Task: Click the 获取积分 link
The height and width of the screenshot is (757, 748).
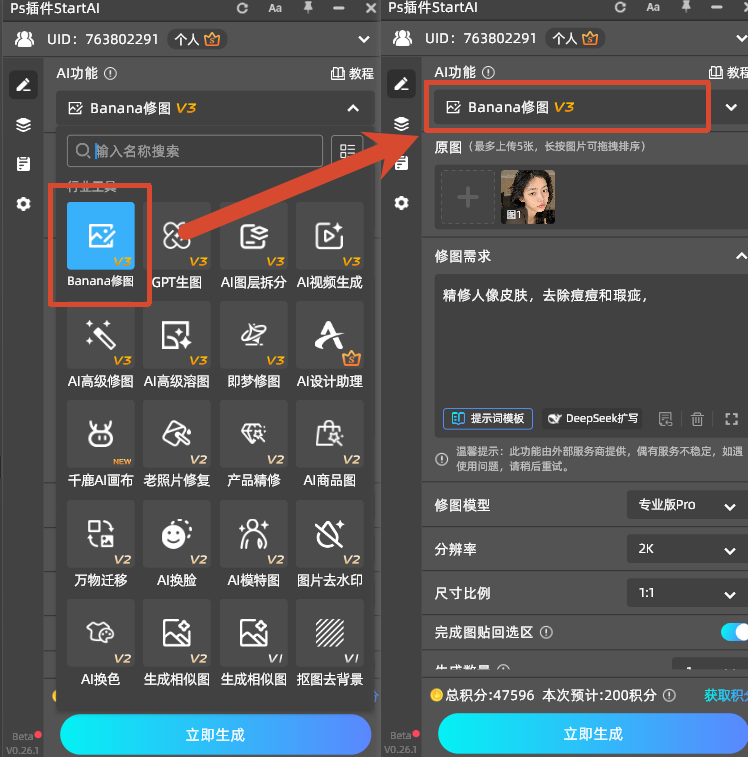Action: pyautogui.click(x=725, y=695)
